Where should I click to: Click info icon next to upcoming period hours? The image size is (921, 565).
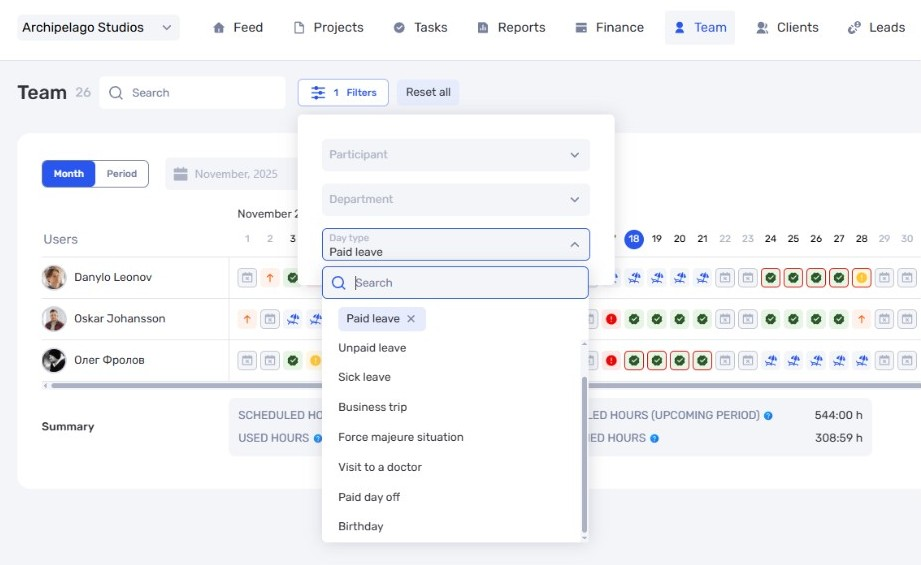(x=768, y=416)
